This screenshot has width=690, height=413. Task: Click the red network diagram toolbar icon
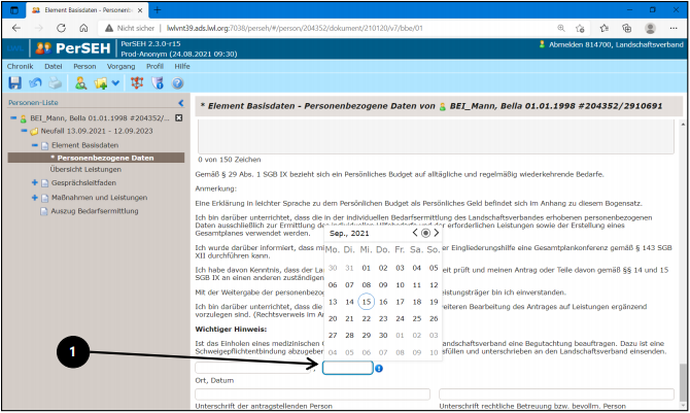pyautogui.click(x=137, y=83)
